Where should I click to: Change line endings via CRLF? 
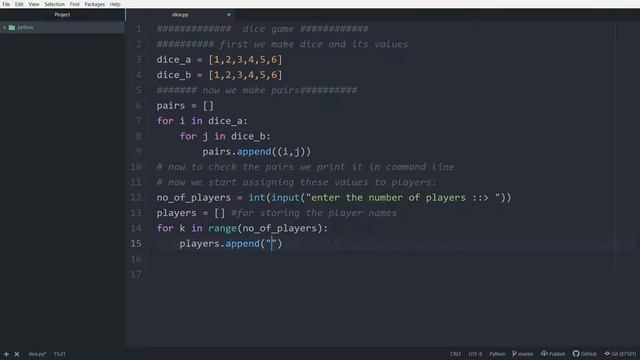456,354
